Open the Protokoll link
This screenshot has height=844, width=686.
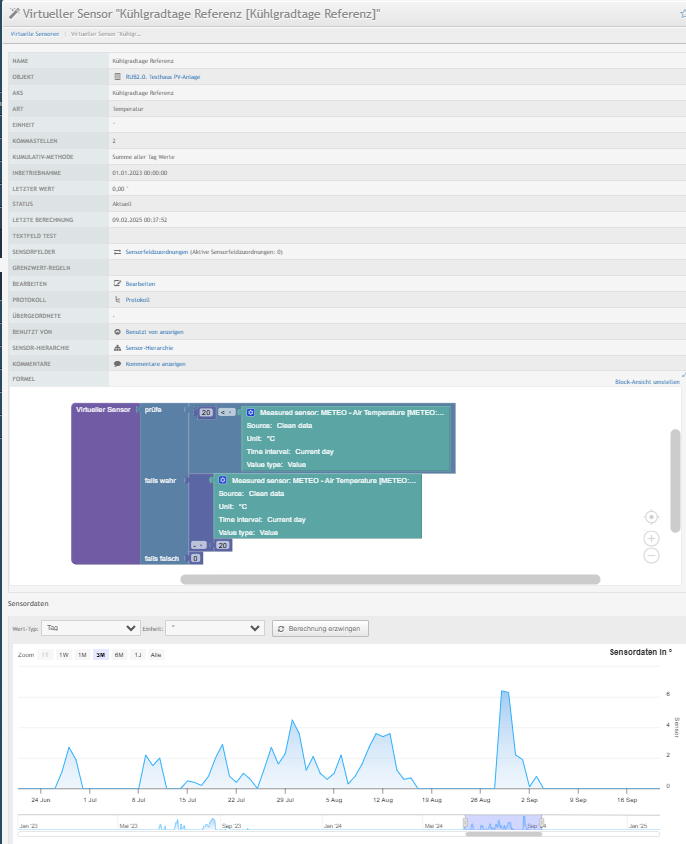(137, 300)
